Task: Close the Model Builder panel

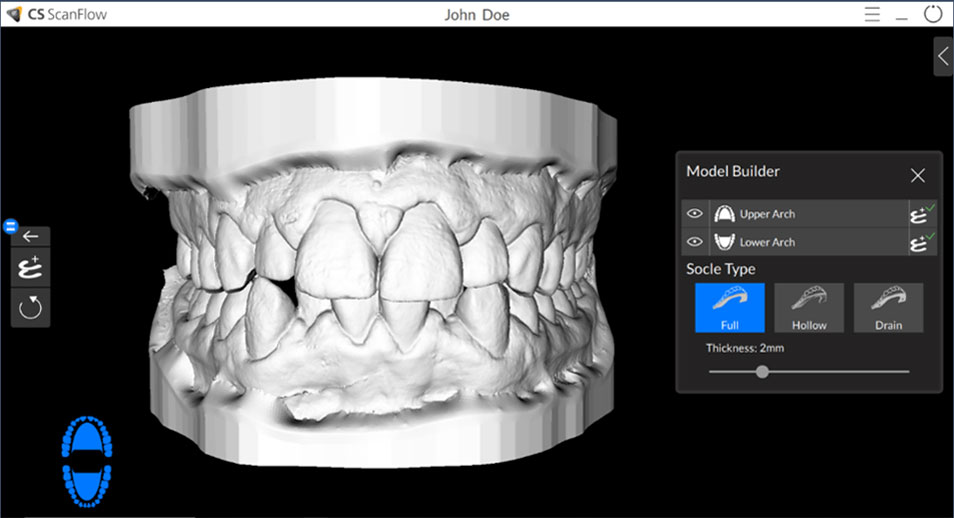Action: [x=917, y=176]
